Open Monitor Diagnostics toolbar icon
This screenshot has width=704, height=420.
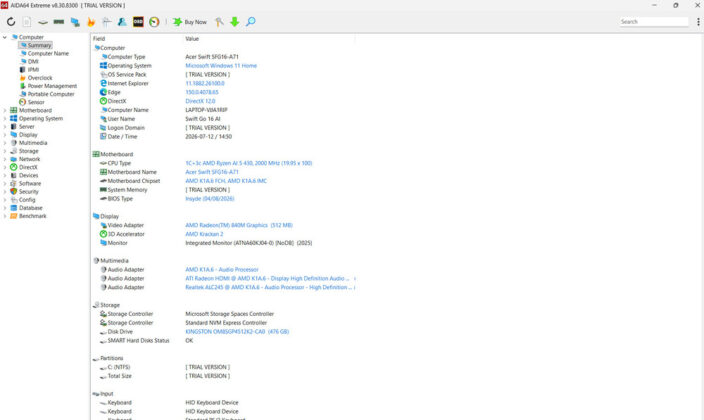(75, 22)
